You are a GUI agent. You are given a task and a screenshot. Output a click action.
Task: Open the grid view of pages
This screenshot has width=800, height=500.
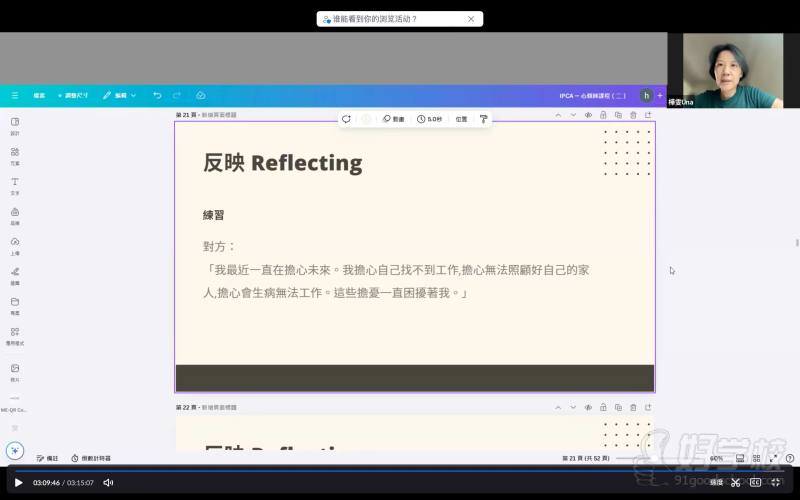757,458
